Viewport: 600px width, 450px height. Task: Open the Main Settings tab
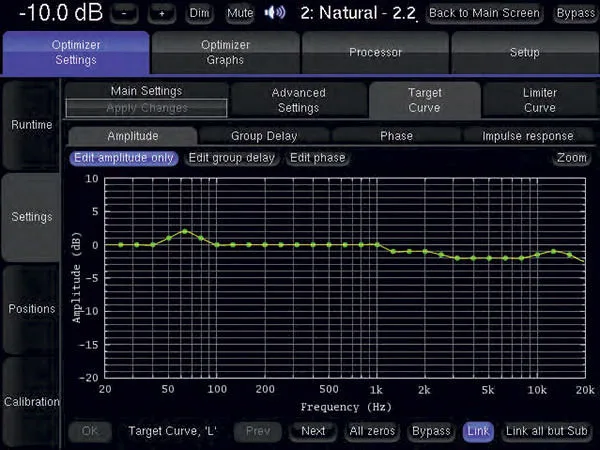coord(147,91)
